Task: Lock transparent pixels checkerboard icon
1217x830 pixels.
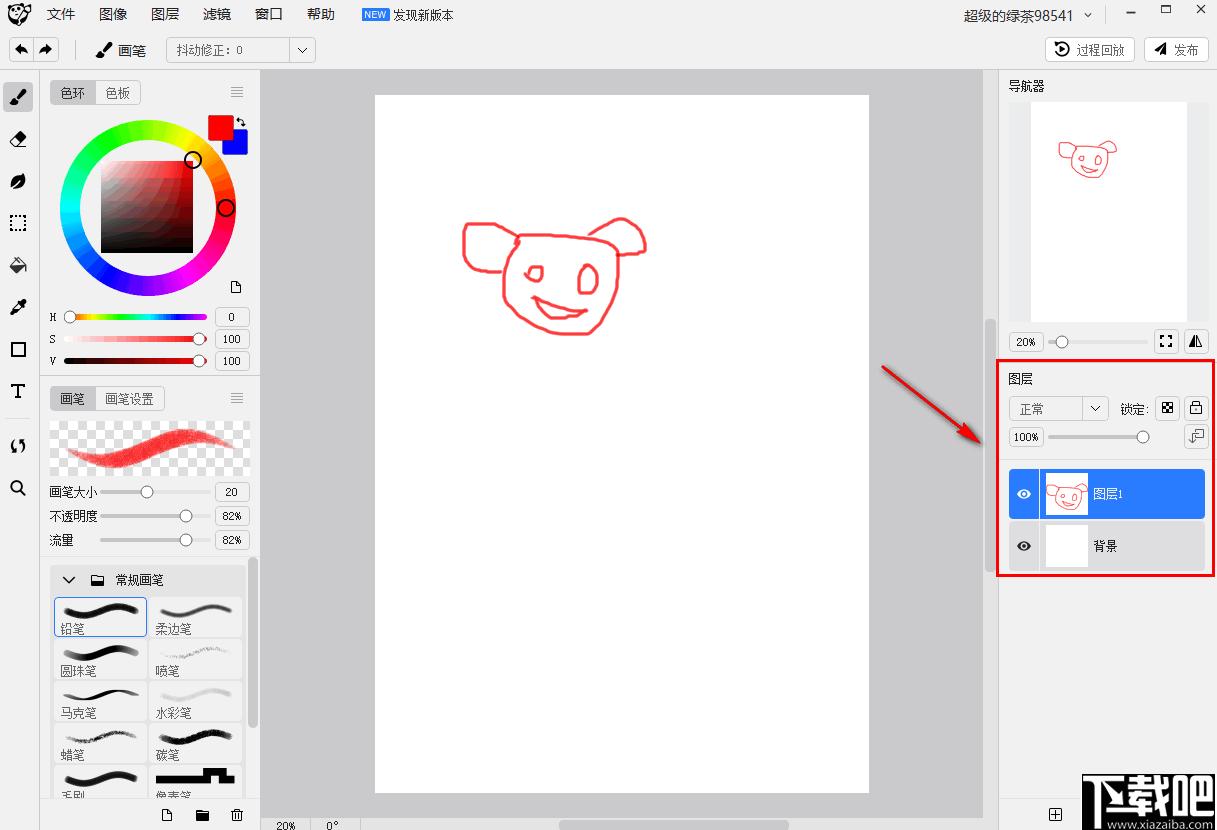Action: pyautogui.click(x=1167, y=408)
